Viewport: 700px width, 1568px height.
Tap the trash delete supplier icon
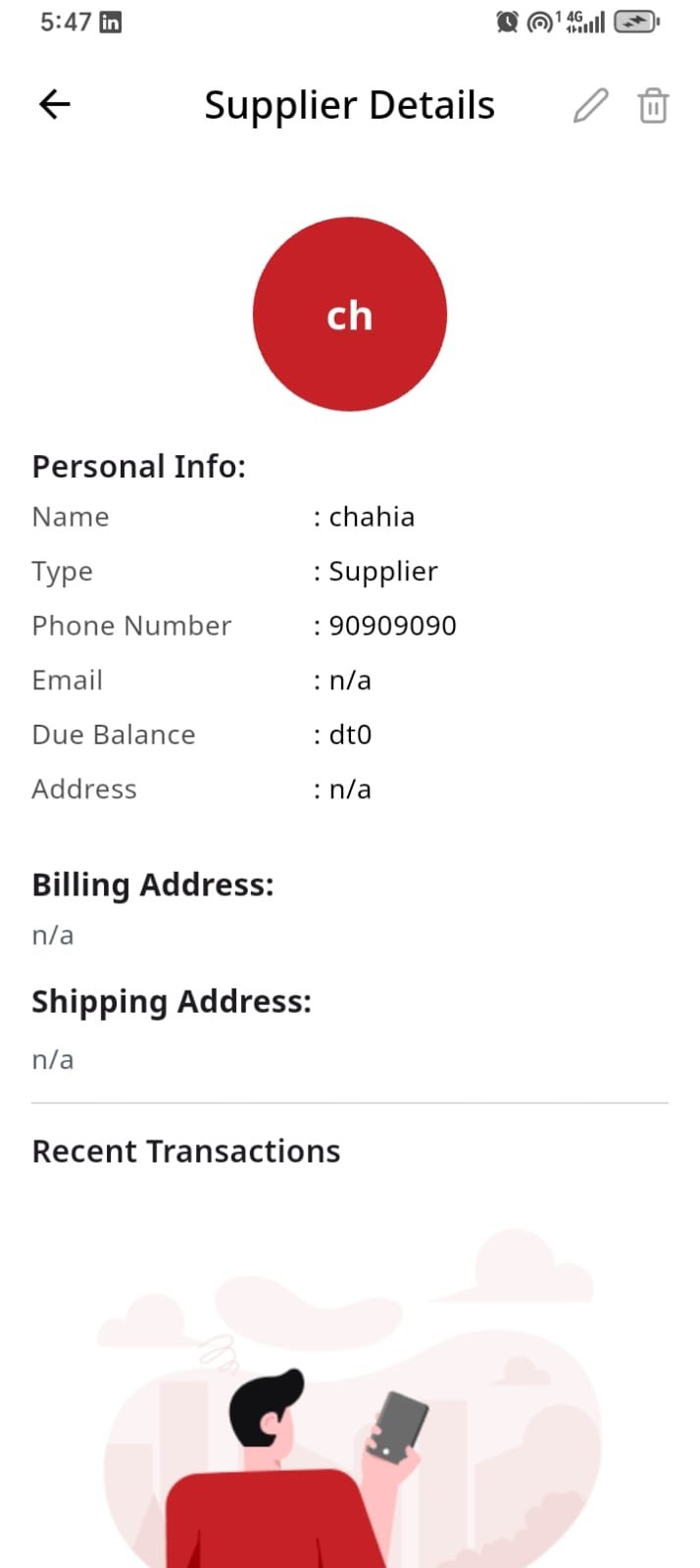pyautogui.click(x=653, y=105)
